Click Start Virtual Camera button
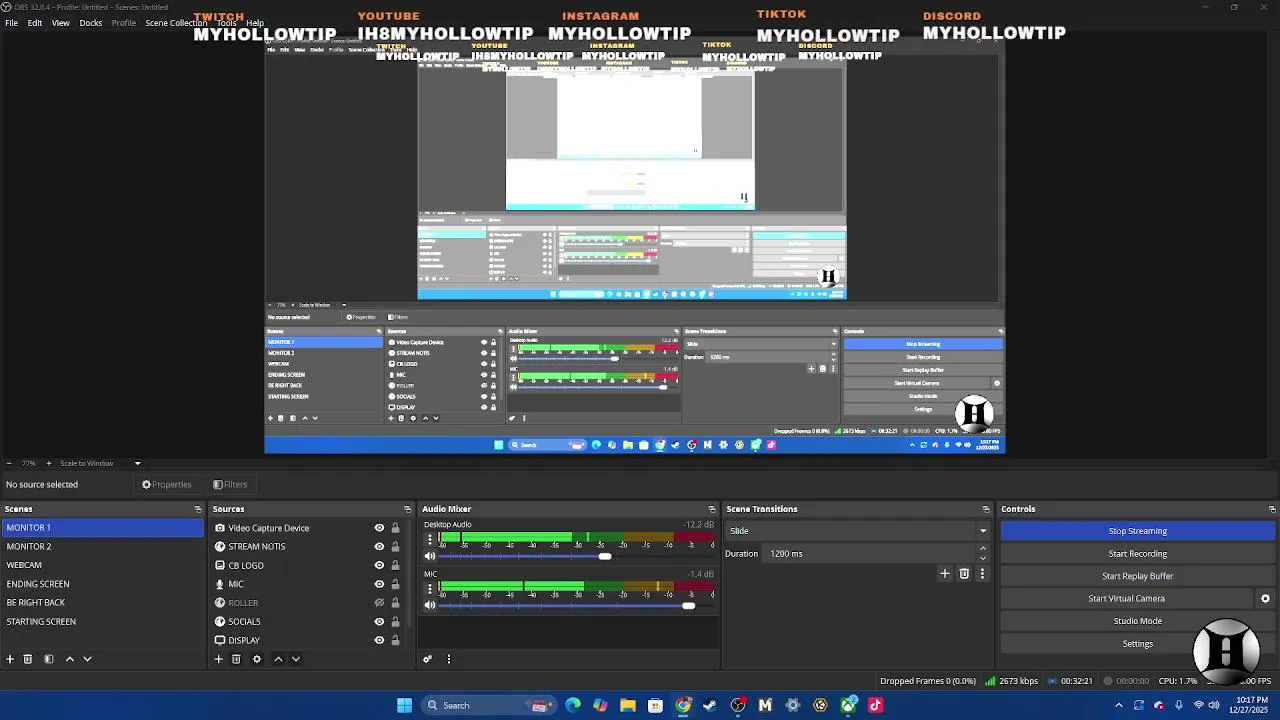1280x720 pixels. (x=1127, y=599)
